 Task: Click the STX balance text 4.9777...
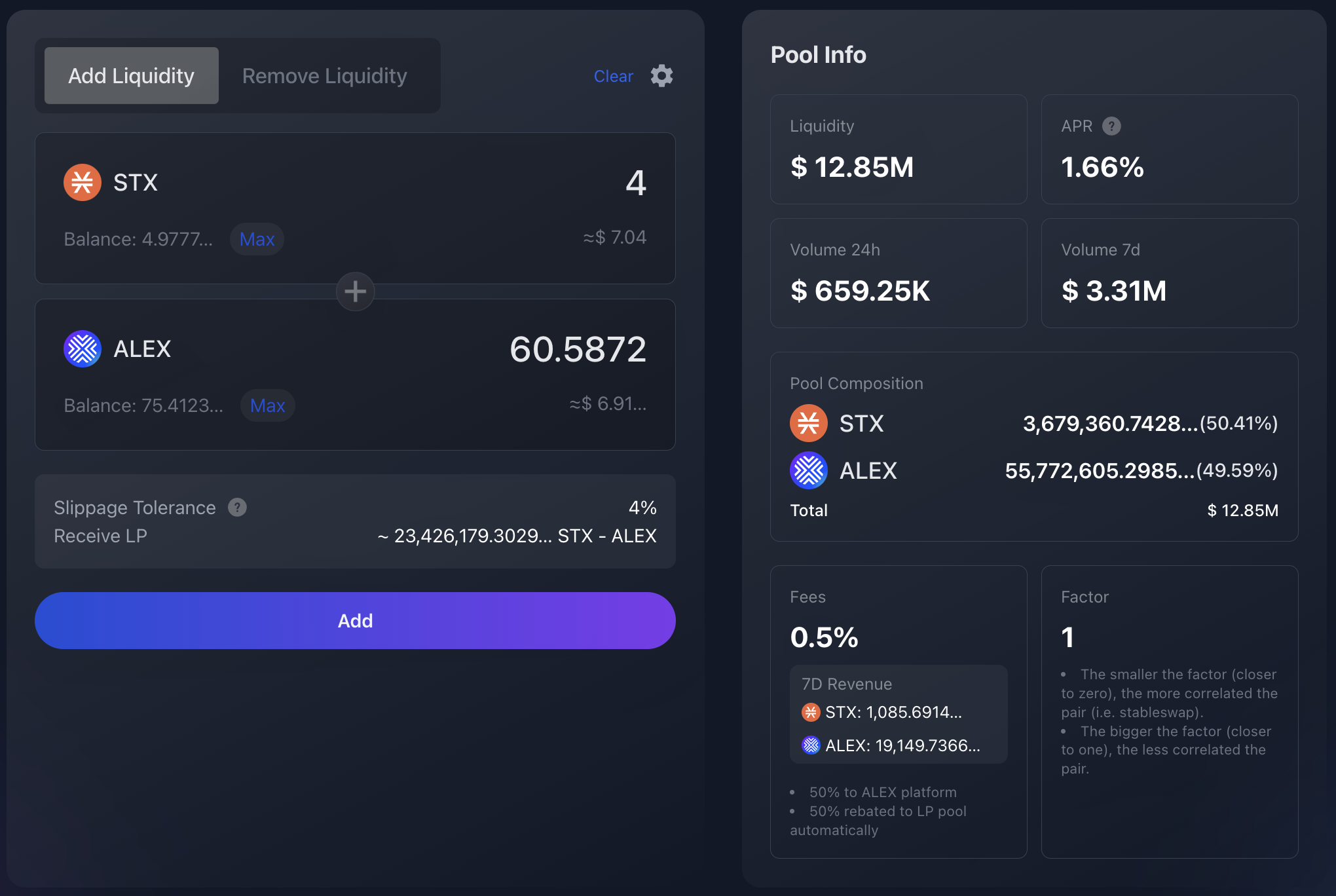click(x=138, y=239)
